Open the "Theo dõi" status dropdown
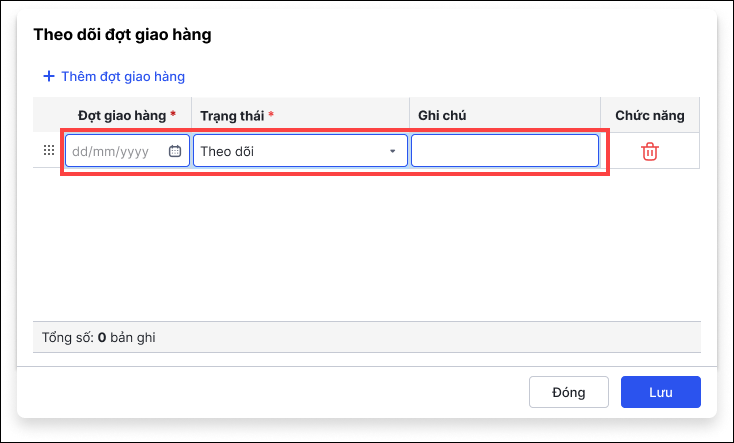 click(x=290, y=151)
